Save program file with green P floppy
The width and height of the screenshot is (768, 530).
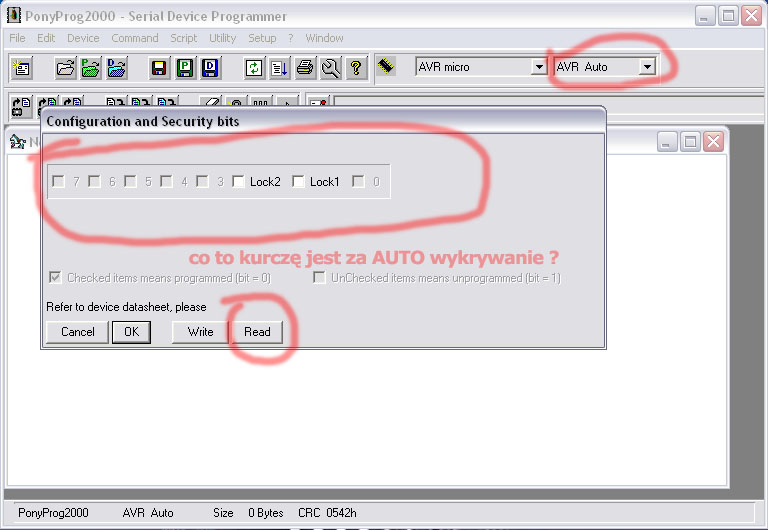(185, 68)
